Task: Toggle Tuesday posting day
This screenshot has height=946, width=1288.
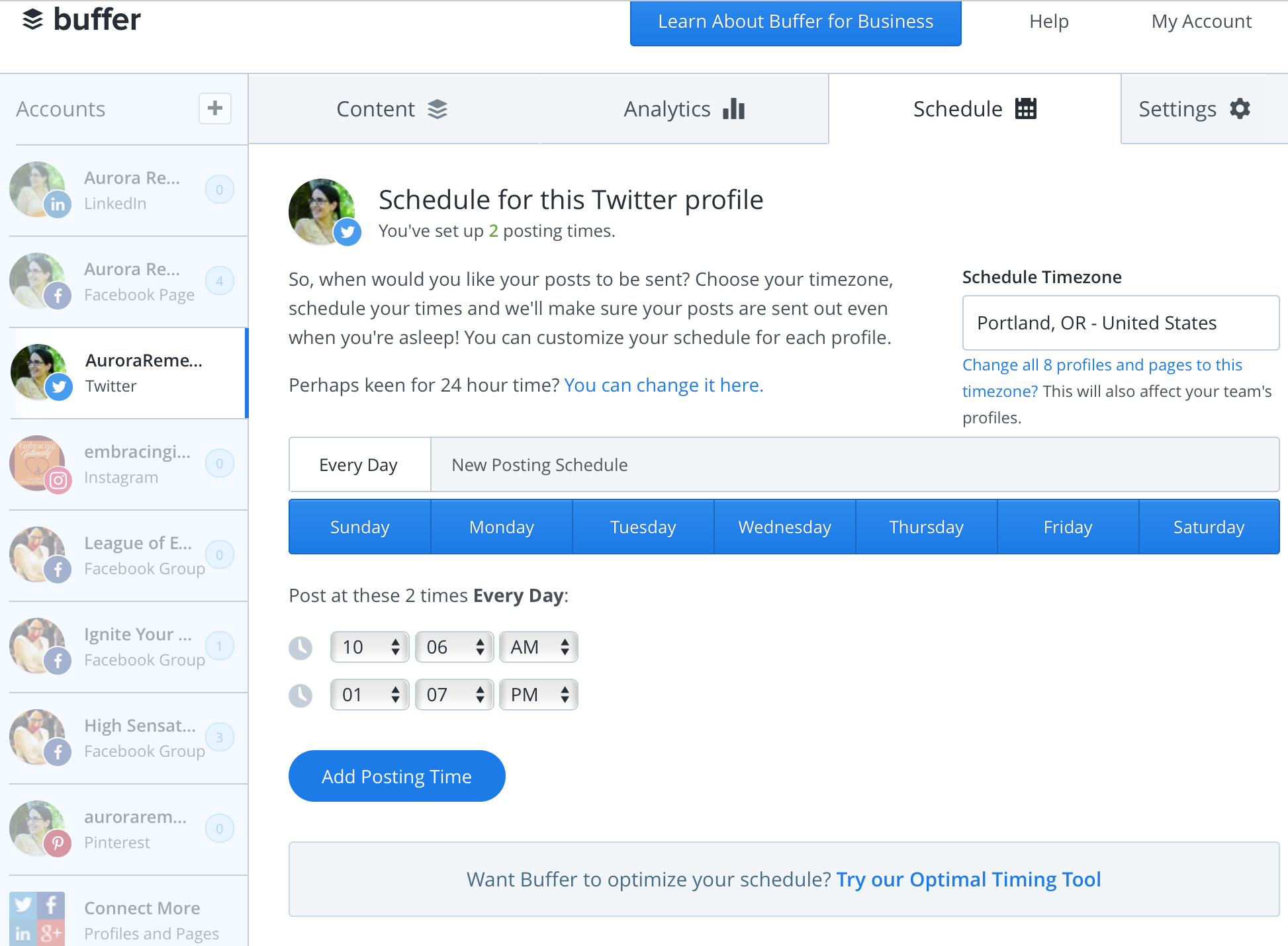Action: 643,527
